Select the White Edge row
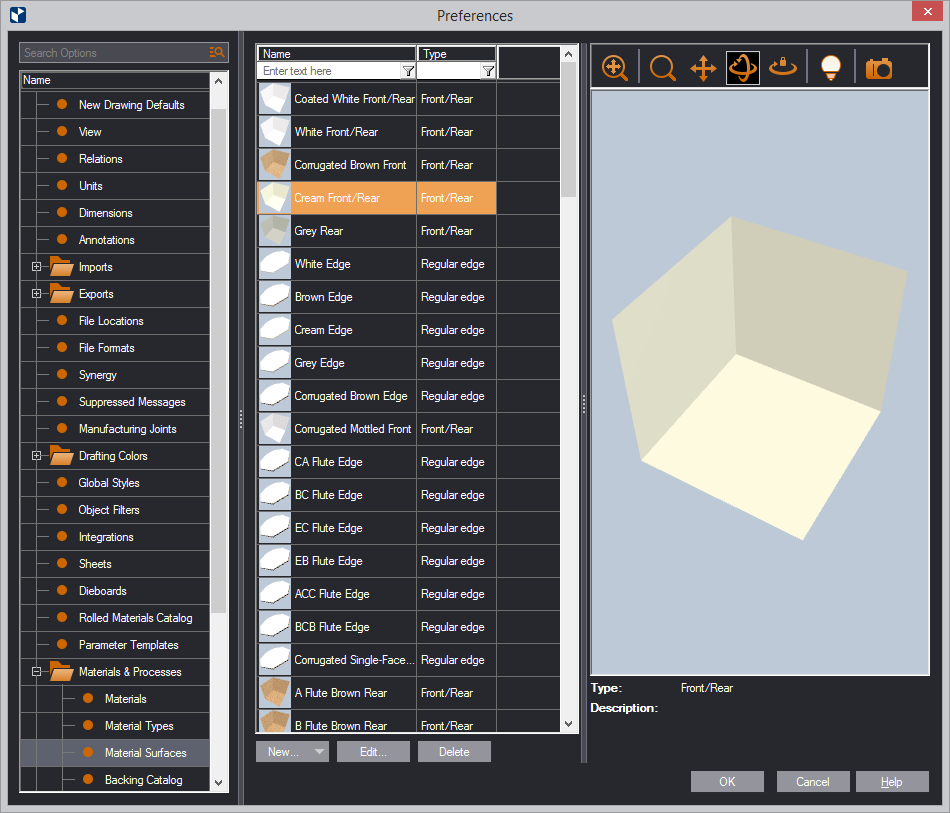 pos(377,264)
